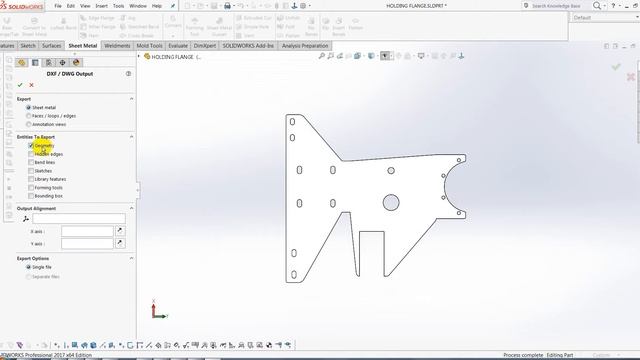Open the File menu
Viewport: 640px width, 360px height.
58,6
